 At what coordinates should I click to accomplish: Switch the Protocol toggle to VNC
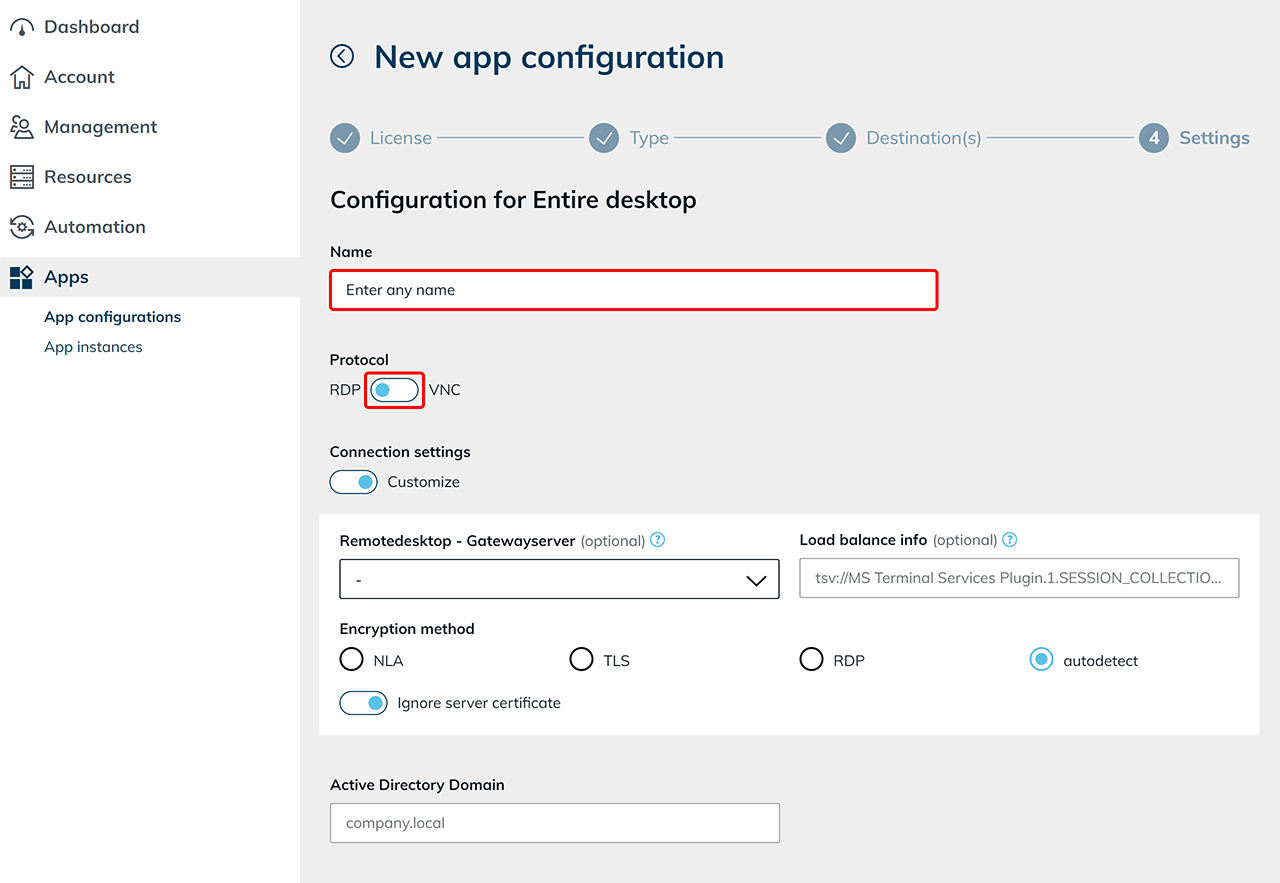[x=394, y=390]
